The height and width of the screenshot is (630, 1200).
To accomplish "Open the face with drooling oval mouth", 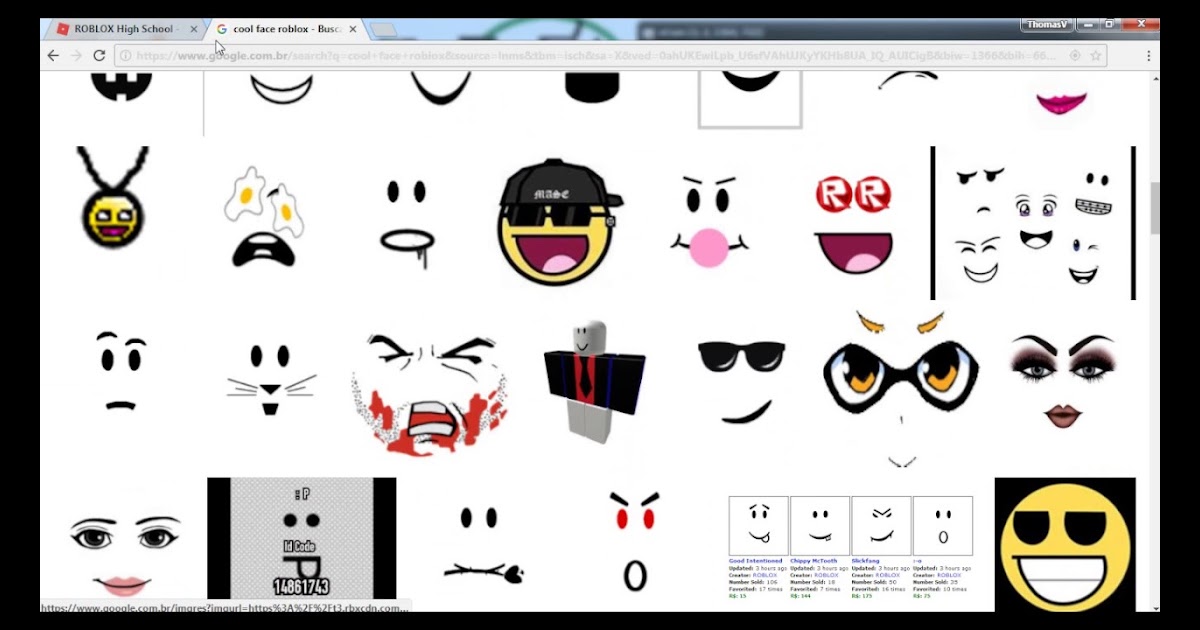I will tap(406, 223).
